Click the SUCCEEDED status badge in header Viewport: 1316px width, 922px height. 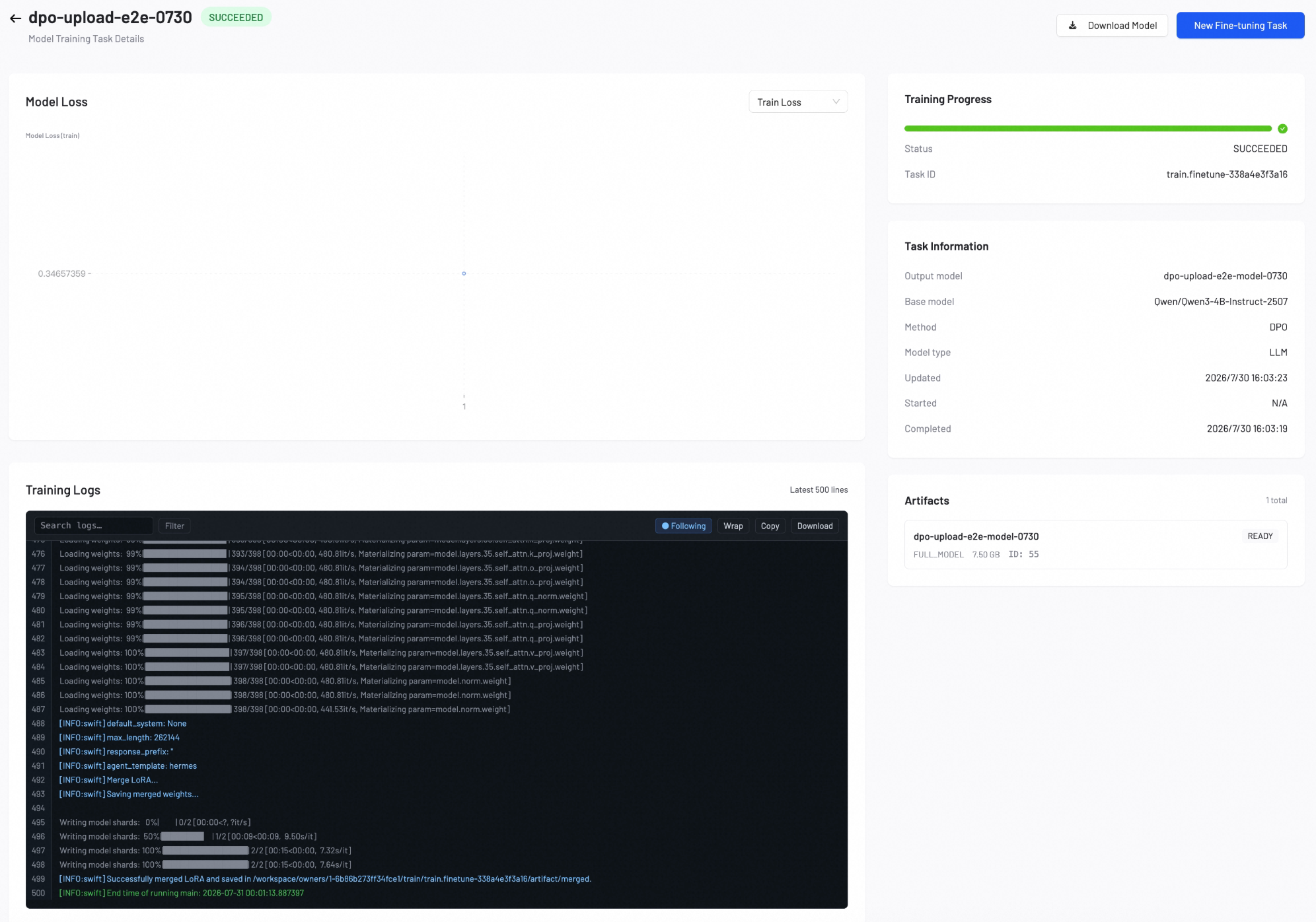(236, 18)
